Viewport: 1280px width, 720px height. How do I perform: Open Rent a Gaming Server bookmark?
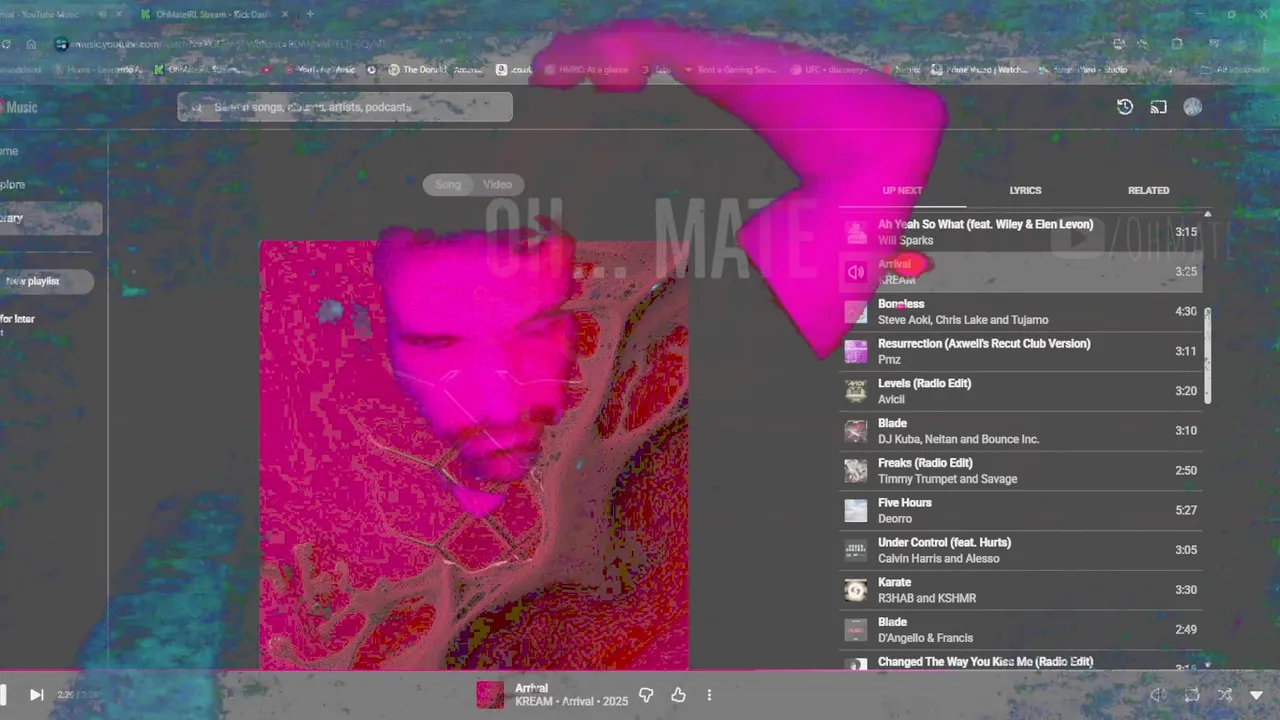pyautogui.click(x=729, y=70)
